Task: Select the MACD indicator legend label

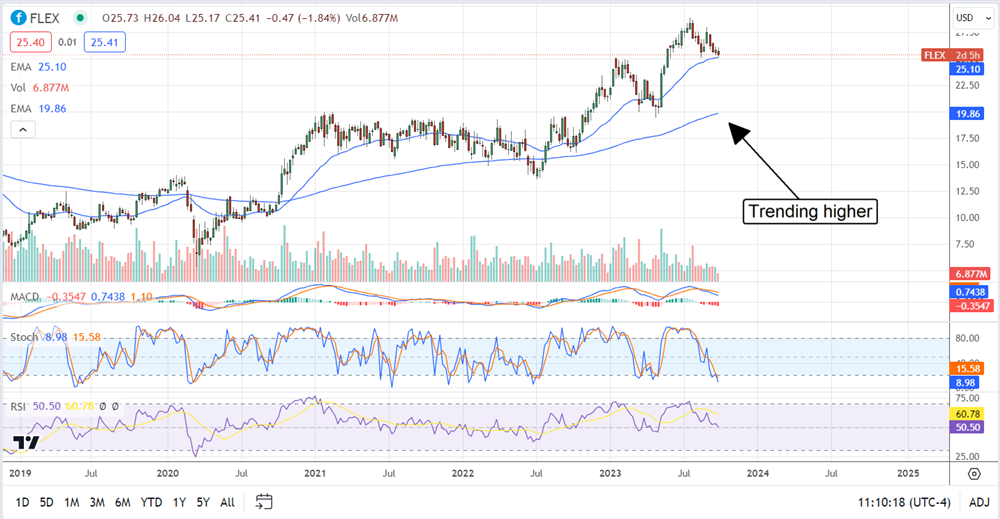Action: click(25, 297)
